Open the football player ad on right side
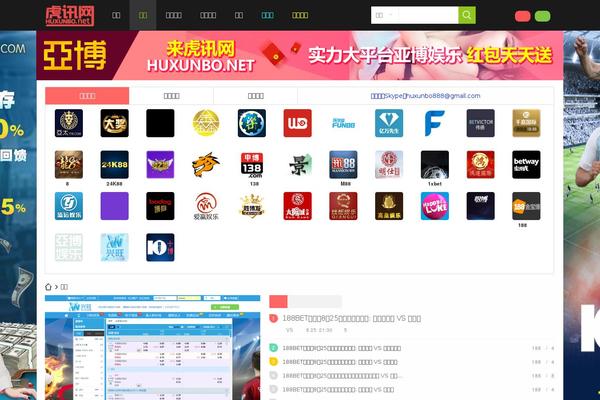 (582, 215)
